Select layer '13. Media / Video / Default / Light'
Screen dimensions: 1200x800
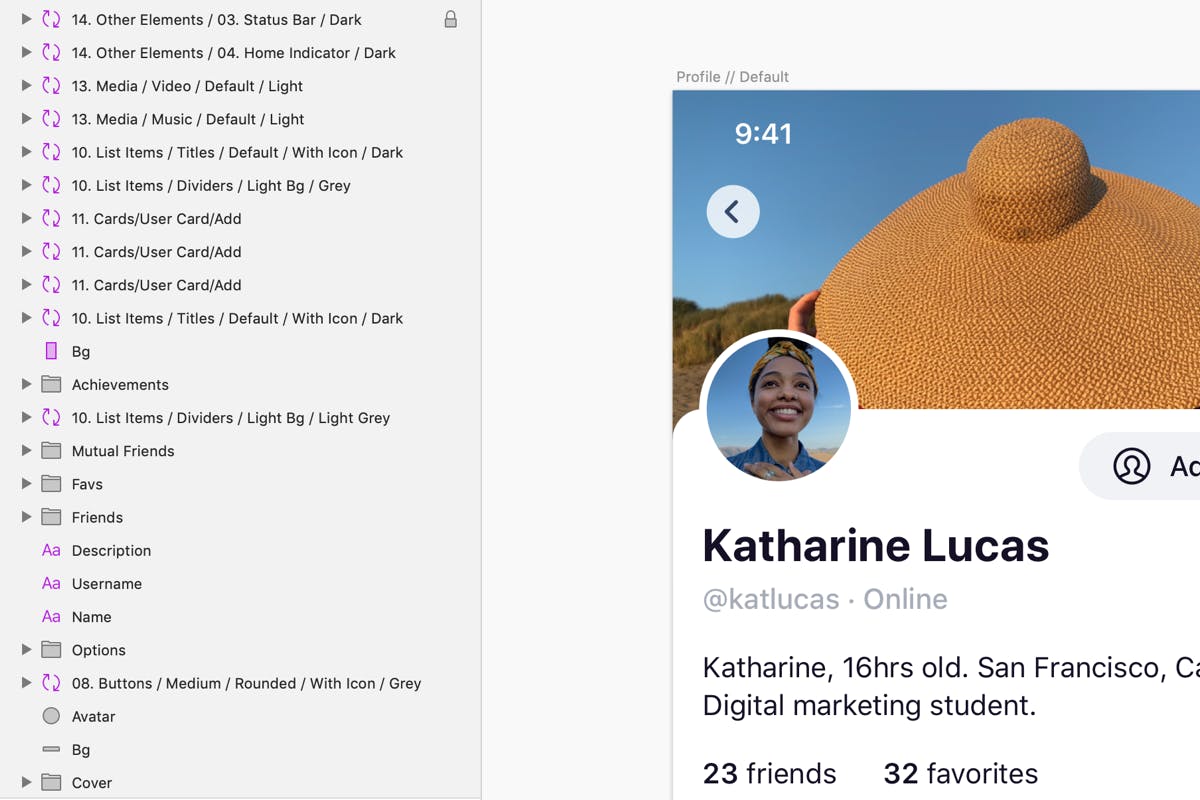click(x=187, y=86)
